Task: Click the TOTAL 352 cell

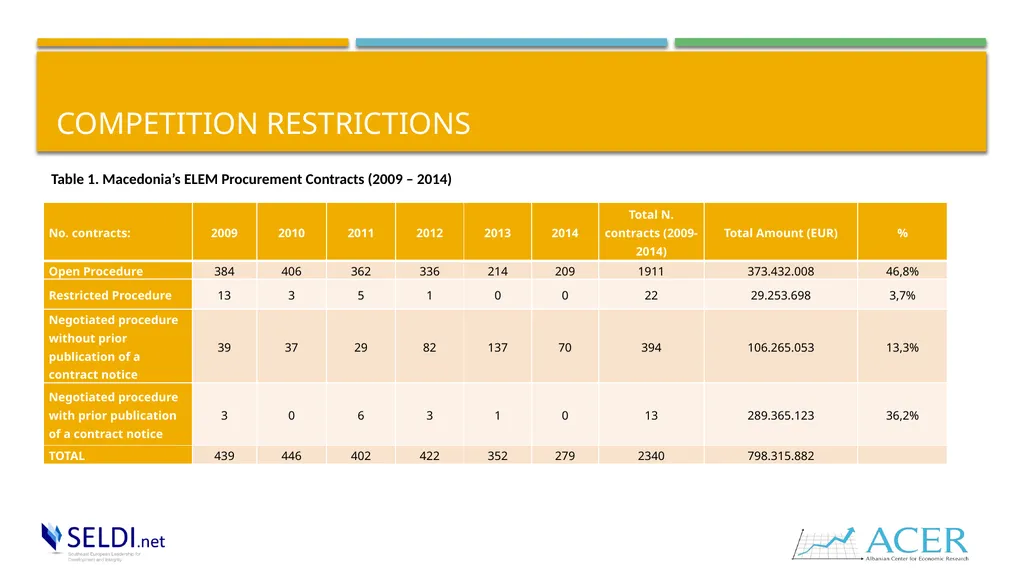Action: click(x=498, y=455)
